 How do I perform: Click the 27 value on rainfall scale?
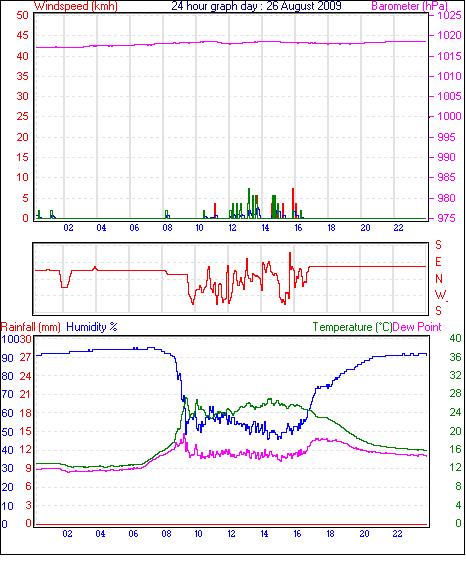[x=25, y=357]
